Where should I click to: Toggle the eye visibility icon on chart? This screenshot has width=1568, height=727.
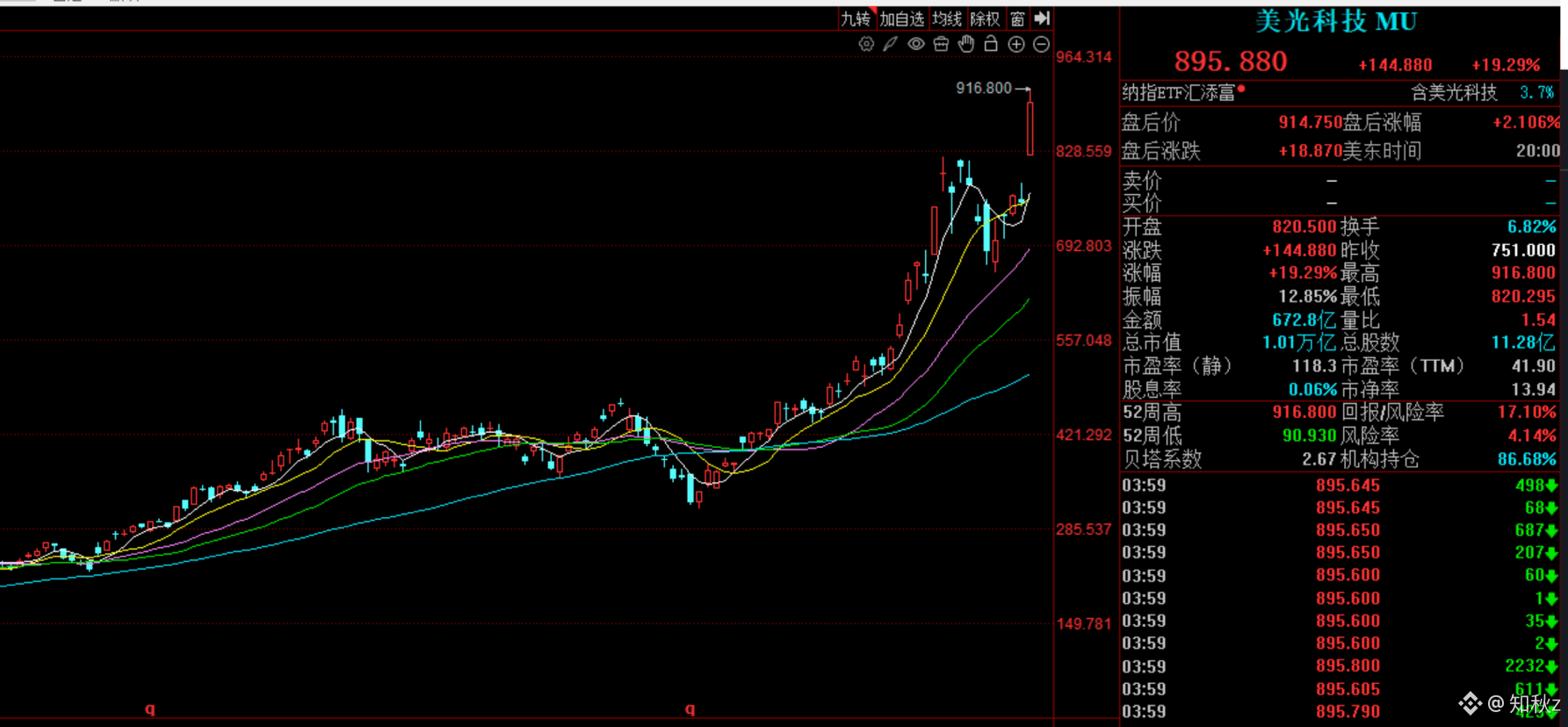tap(916, 44)
